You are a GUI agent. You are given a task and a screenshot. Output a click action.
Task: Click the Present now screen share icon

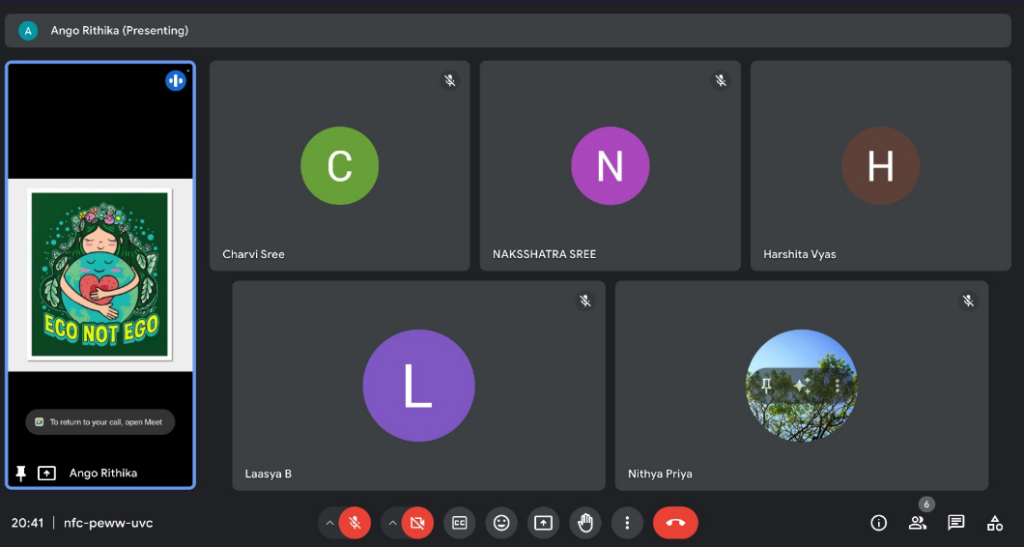tap(543, 522)
